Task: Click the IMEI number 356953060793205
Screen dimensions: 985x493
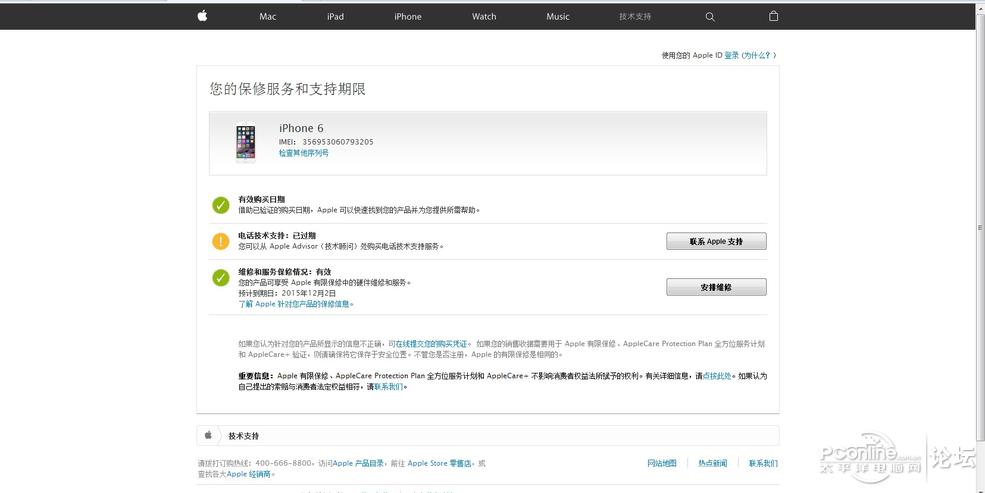Action: coord(338,142)
